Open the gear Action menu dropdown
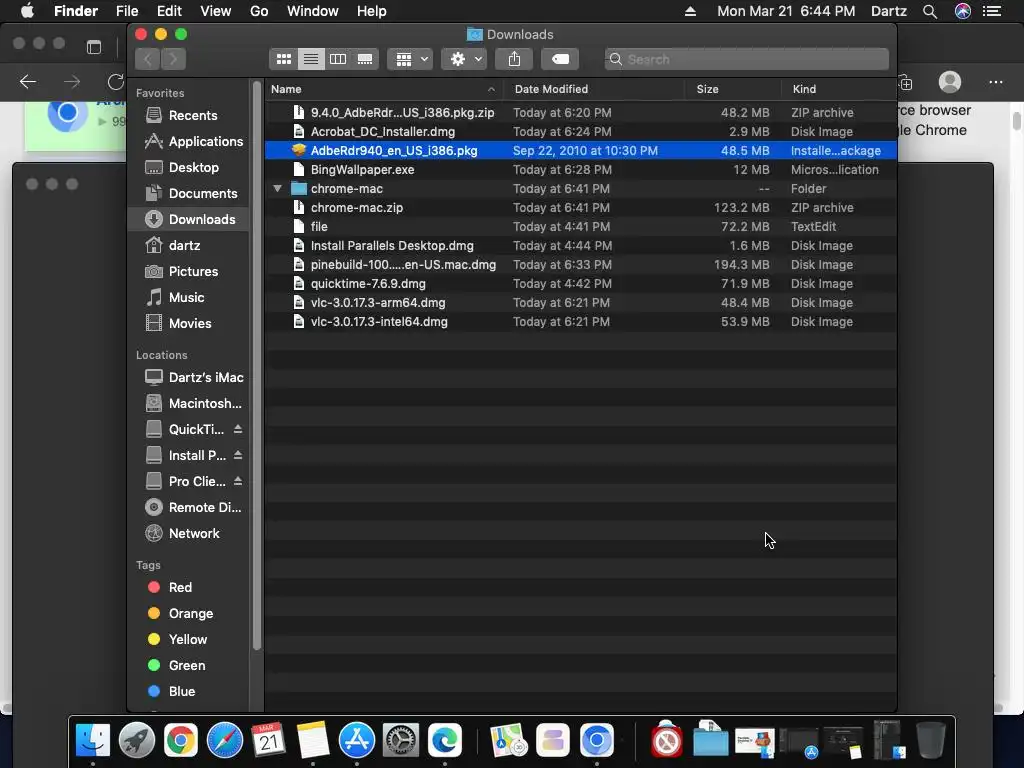Image resolution: width=1024 pixels, height=768 pixels. pyautogui.click(x=464, y=59)
